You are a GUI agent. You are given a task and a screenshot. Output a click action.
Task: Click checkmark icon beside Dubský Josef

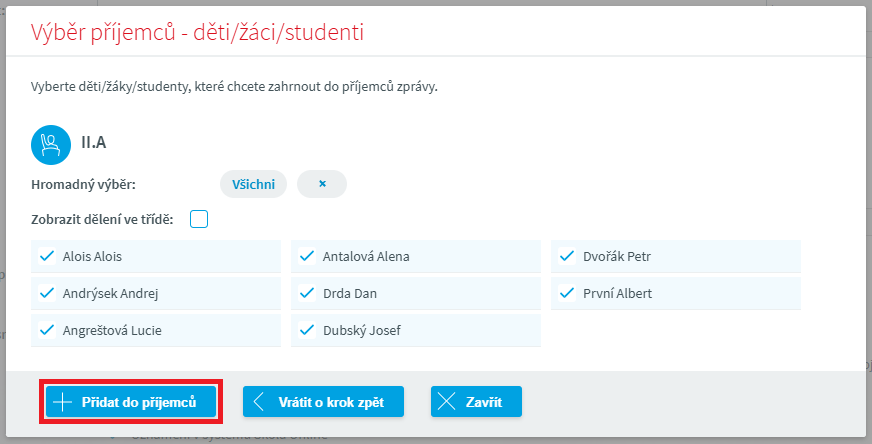click(306, 330)
